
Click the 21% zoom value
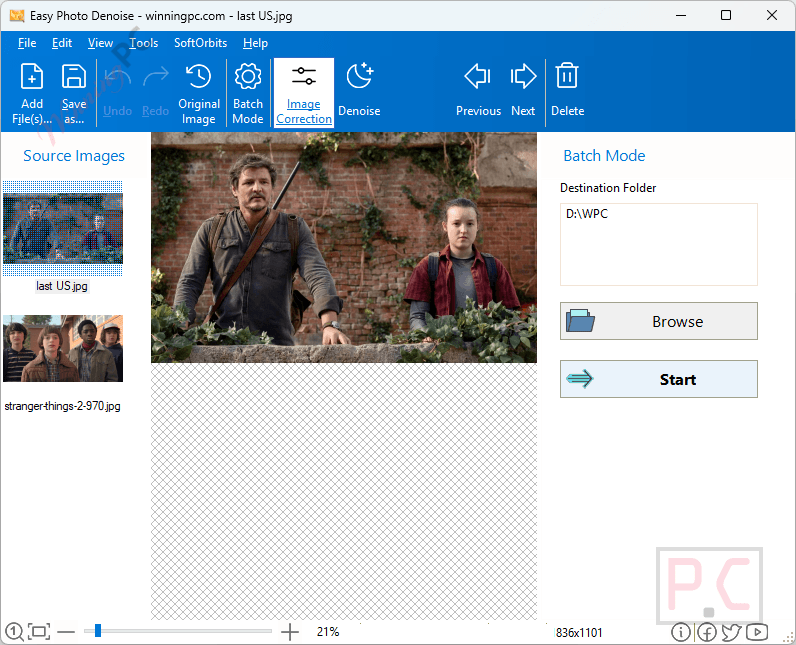(x=328, y=632)
